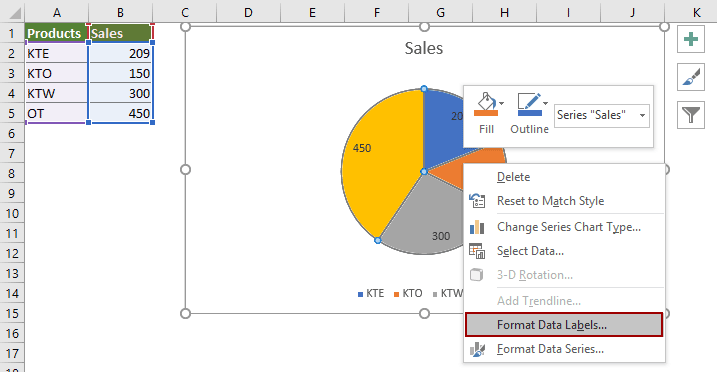Select cell with value 300 in column B
This screenshot has width=717, height=372.
pyautogui.click(x=120, y=94)
